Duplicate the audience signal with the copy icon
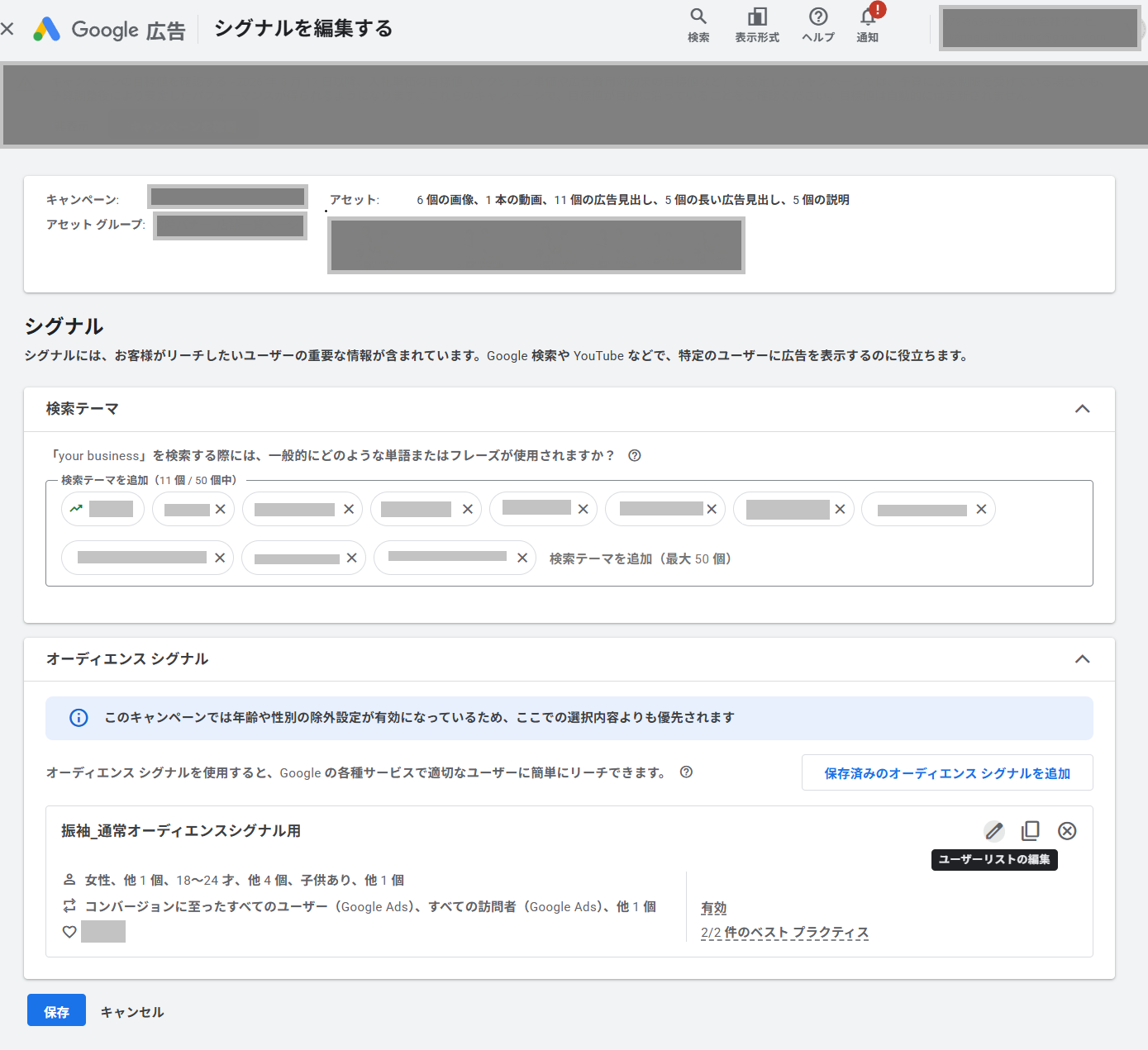This screenshot has height=1050, width=1148. (x=1031, y=831)
